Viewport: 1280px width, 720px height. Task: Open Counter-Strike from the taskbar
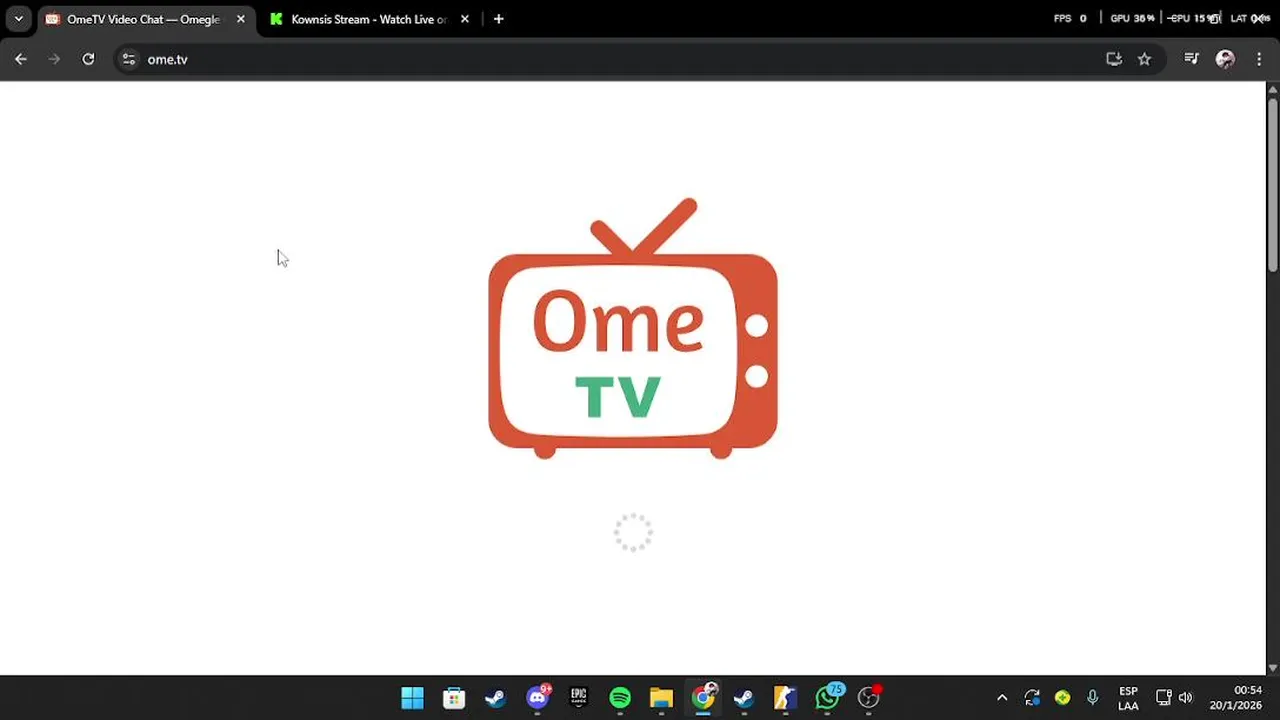click(x=786, y=698)
